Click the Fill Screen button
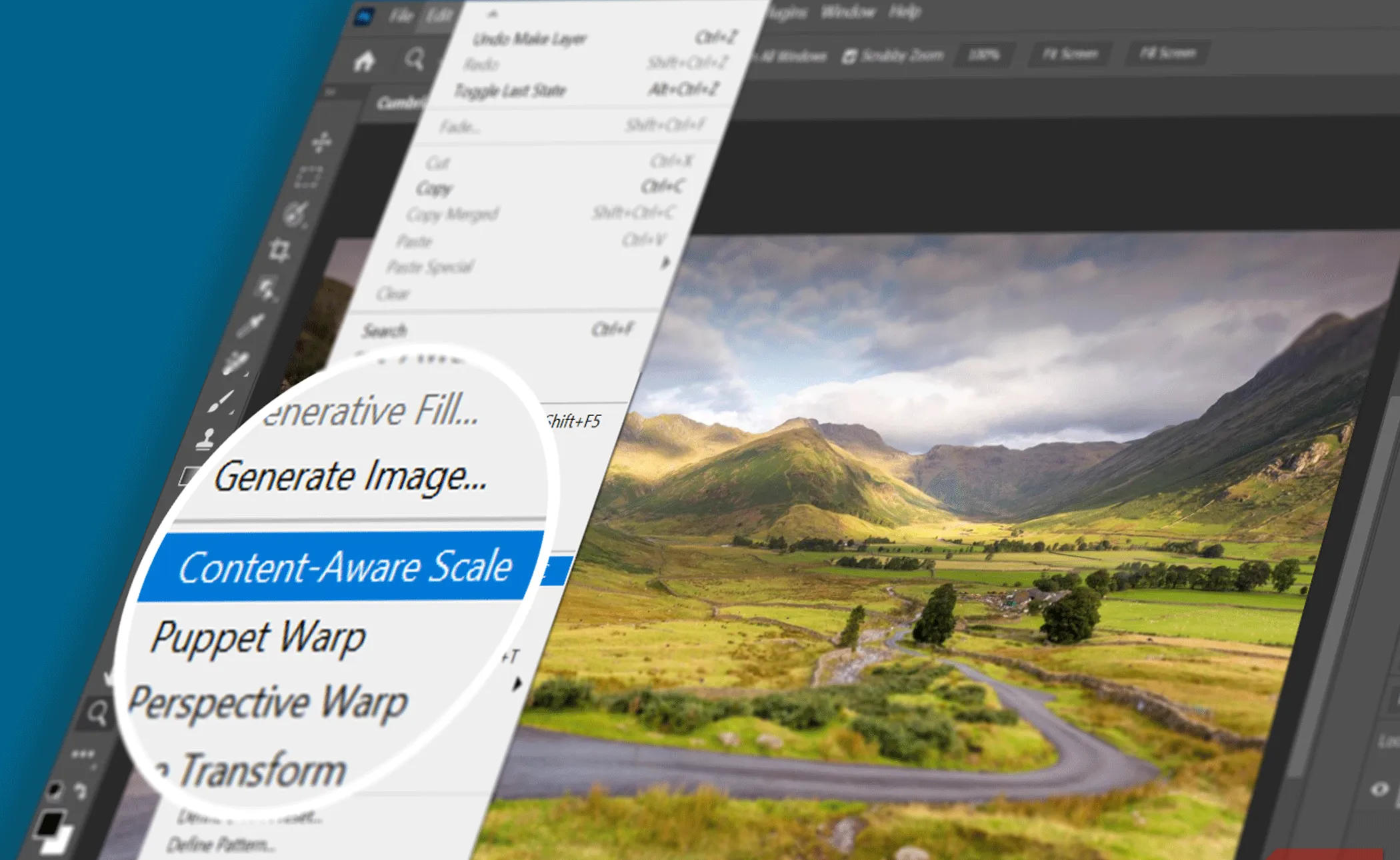Screen dimensions: 1400x860 point(1167,53)
